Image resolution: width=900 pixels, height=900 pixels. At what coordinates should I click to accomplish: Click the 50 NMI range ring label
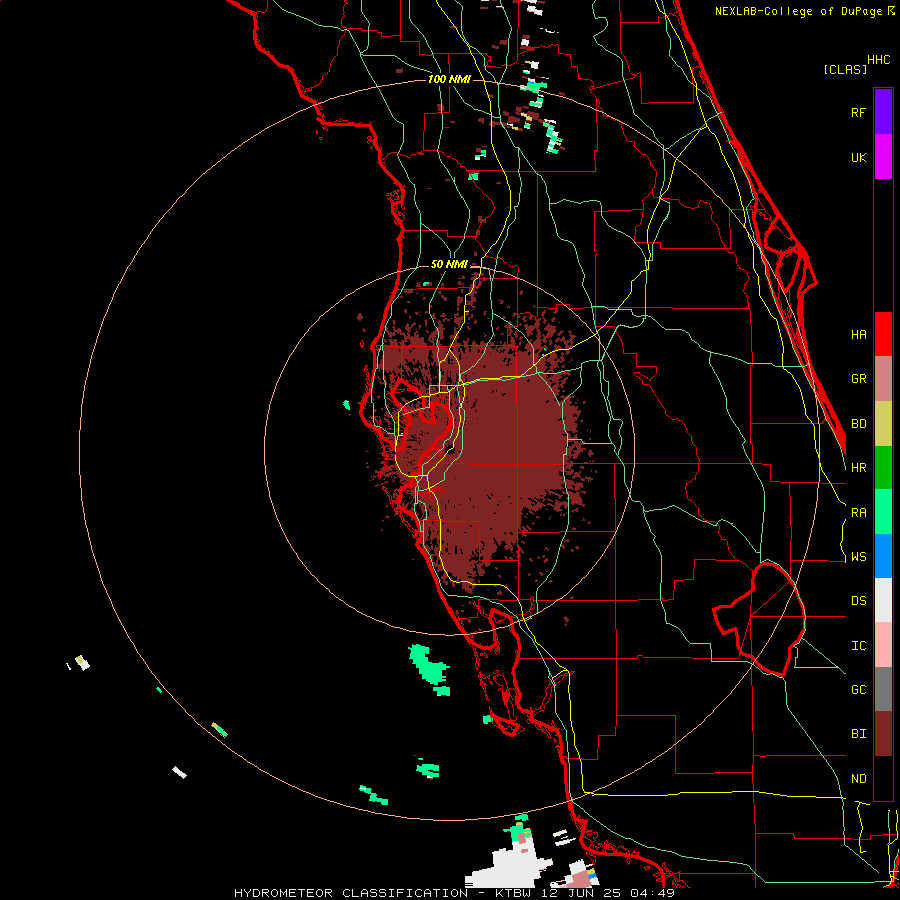[449, 265]
